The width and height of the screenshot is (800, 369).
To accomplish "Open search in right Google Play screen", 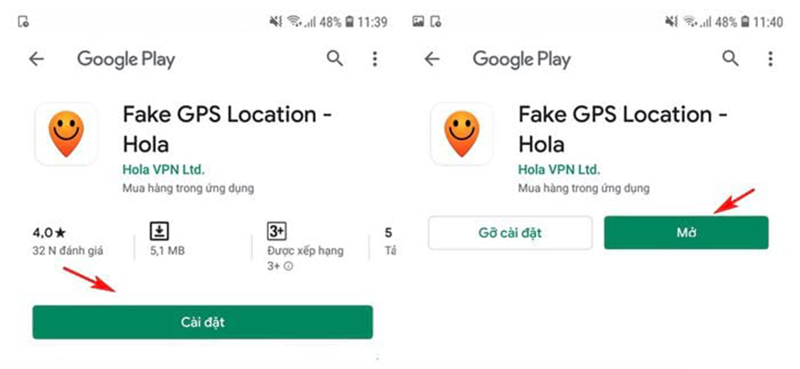I will [731, 59].
